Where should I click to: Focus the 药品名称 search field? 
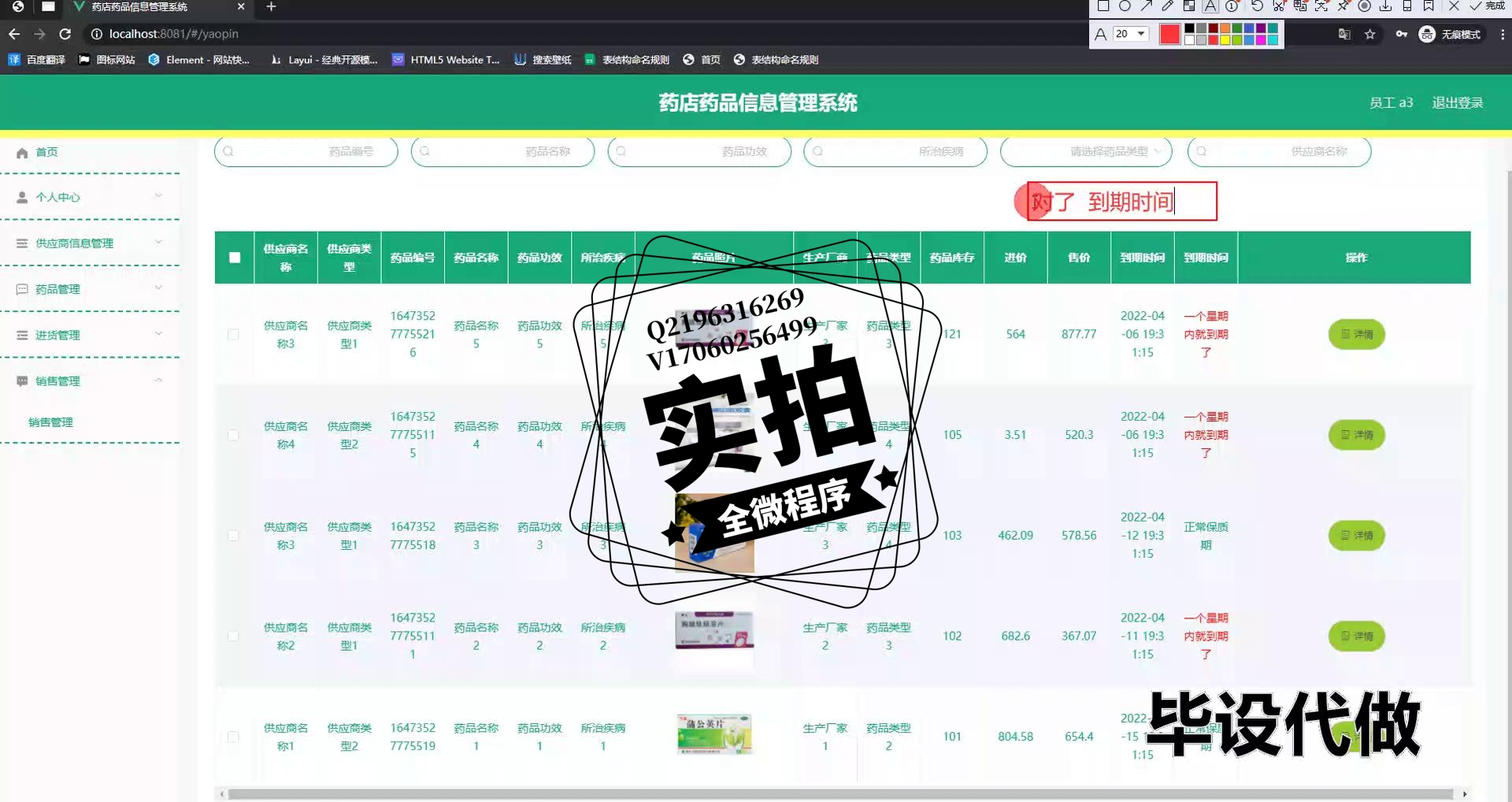[x=502, y=151]
